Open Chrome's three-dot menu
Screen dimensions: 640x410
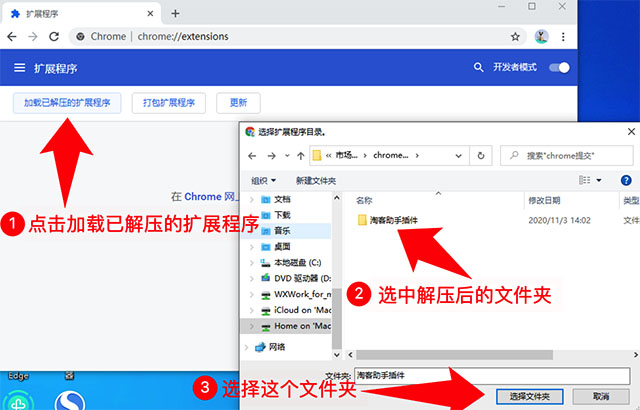coord(563,37)
